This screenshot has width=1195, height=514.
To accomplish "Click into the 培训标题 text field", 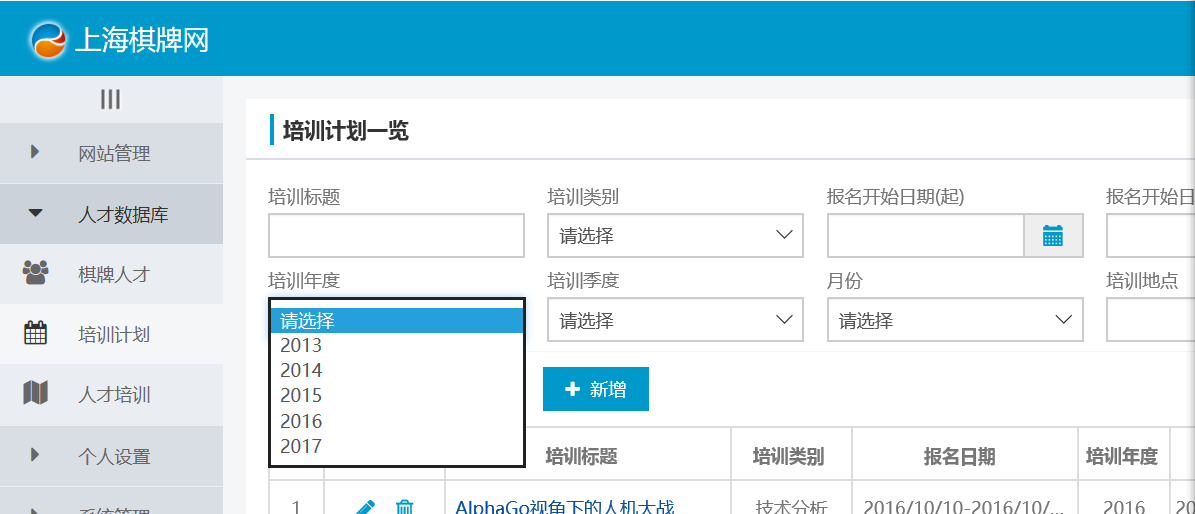I will coord(396,236).
